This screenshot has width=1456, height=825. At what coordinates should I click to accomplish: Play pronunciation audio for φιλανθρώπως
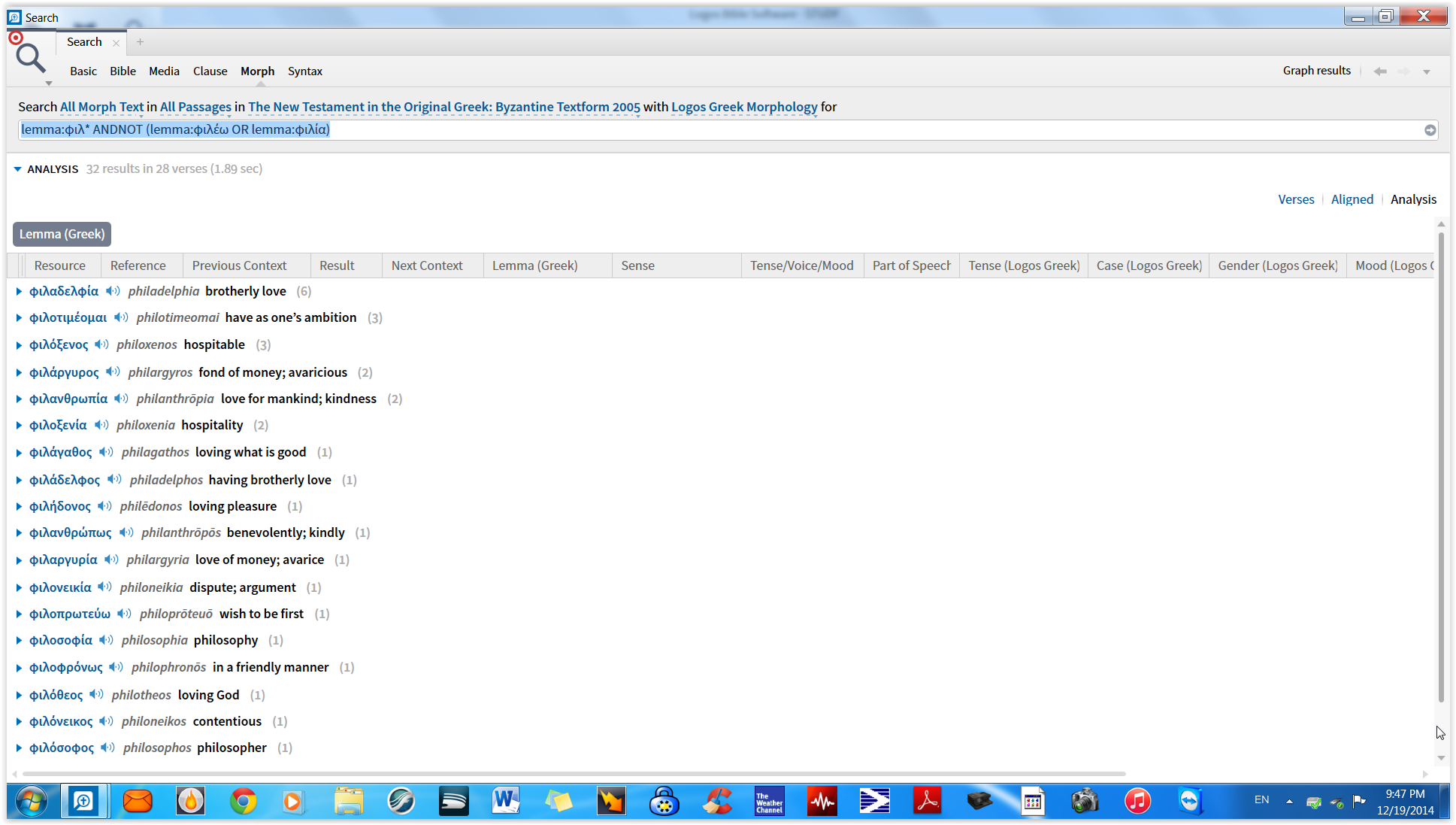point(126,532)
